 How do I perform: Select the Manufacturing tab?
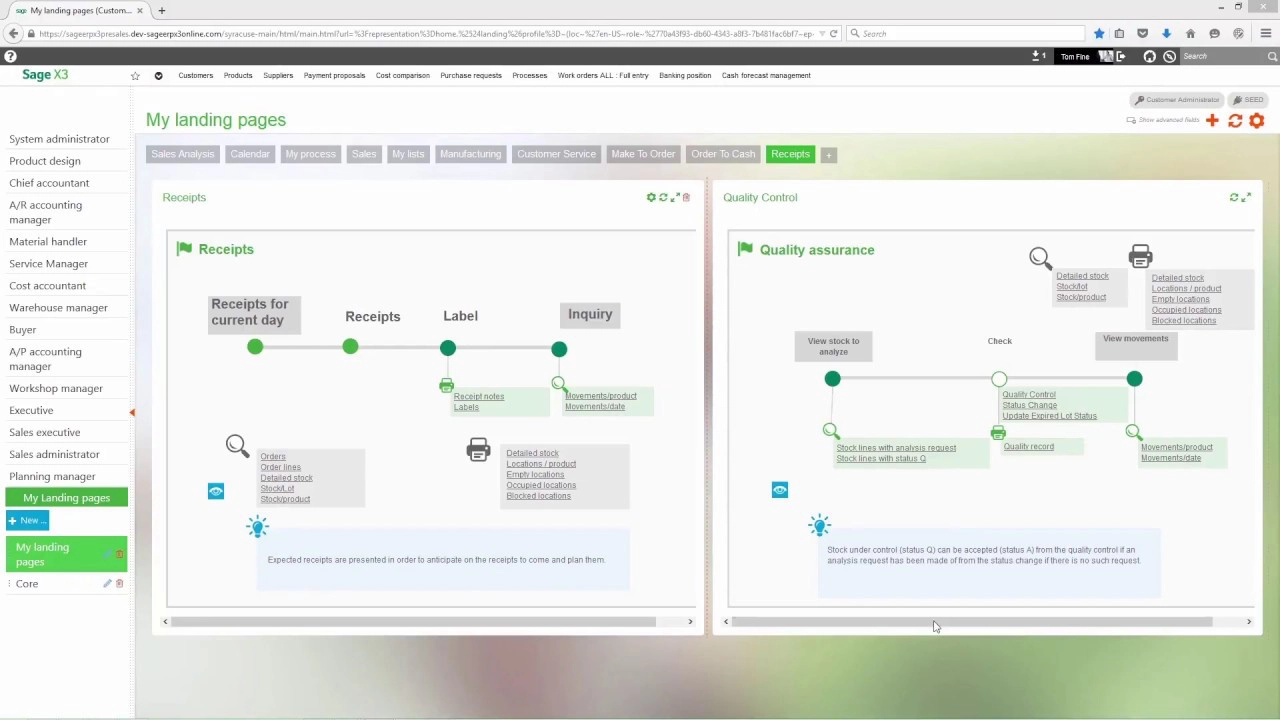[470, 154]
